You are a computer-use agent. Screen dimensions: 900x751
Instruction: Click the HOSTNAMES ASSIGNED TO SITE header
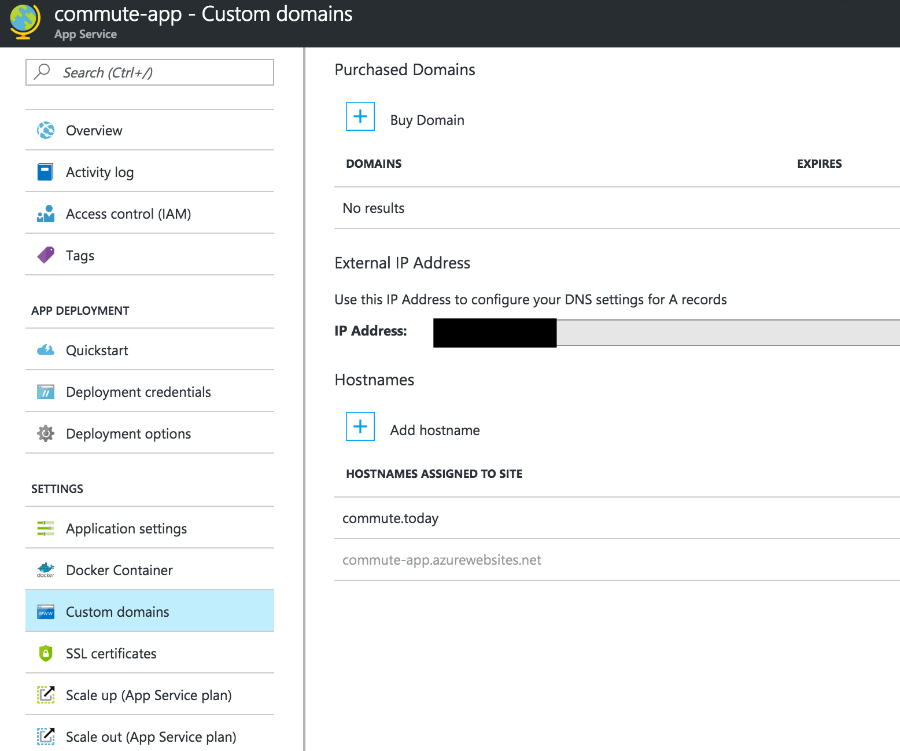pyautogui.click(x=434, y=474)
